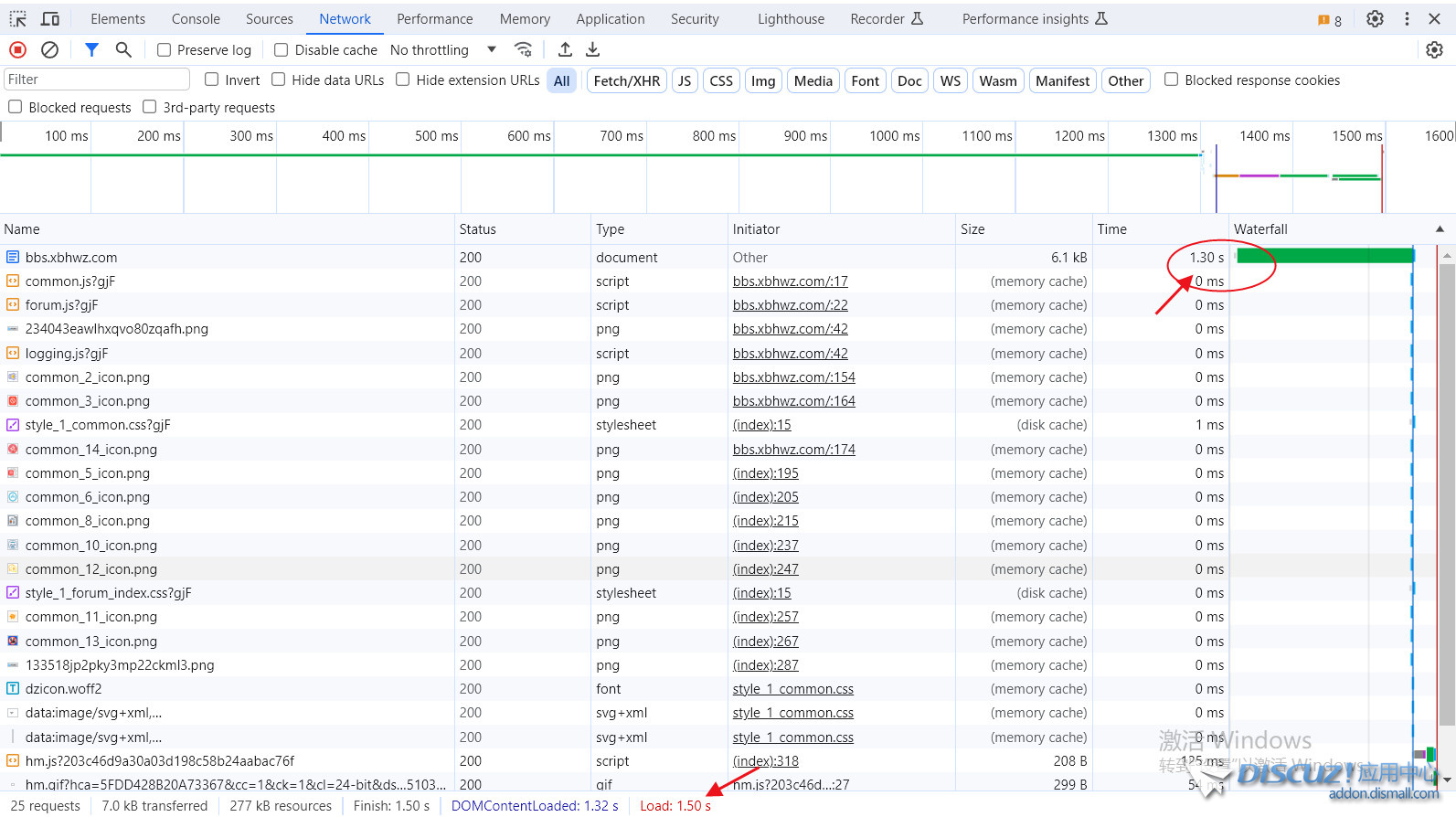Check Hide extension URLs

[x=402, y=80]
